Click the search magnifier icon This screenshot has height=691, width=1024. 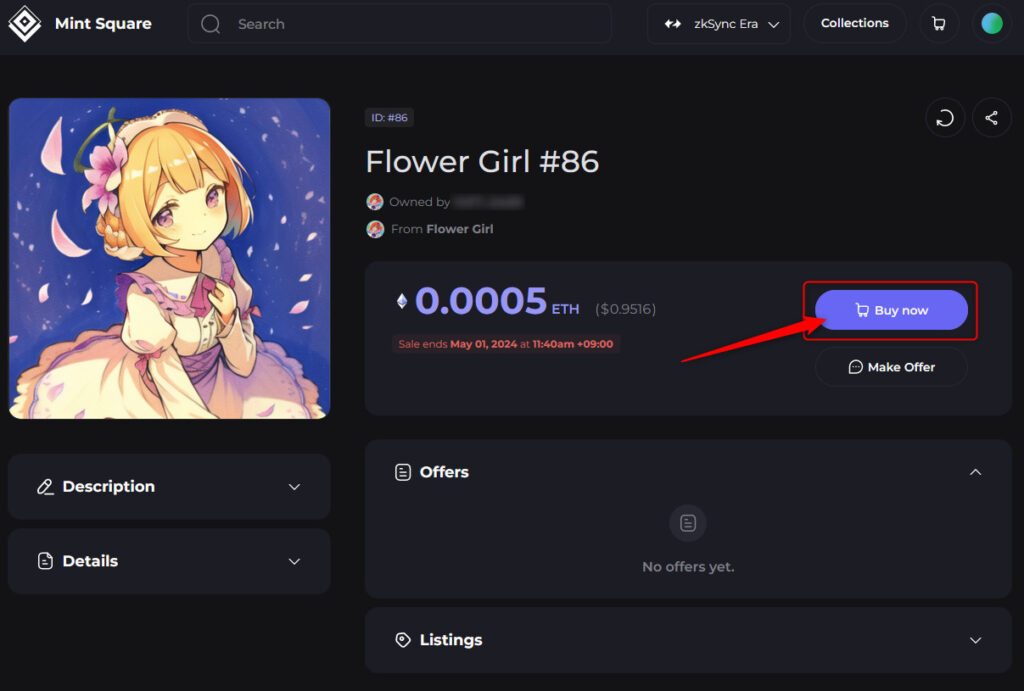tap(210, 24)
